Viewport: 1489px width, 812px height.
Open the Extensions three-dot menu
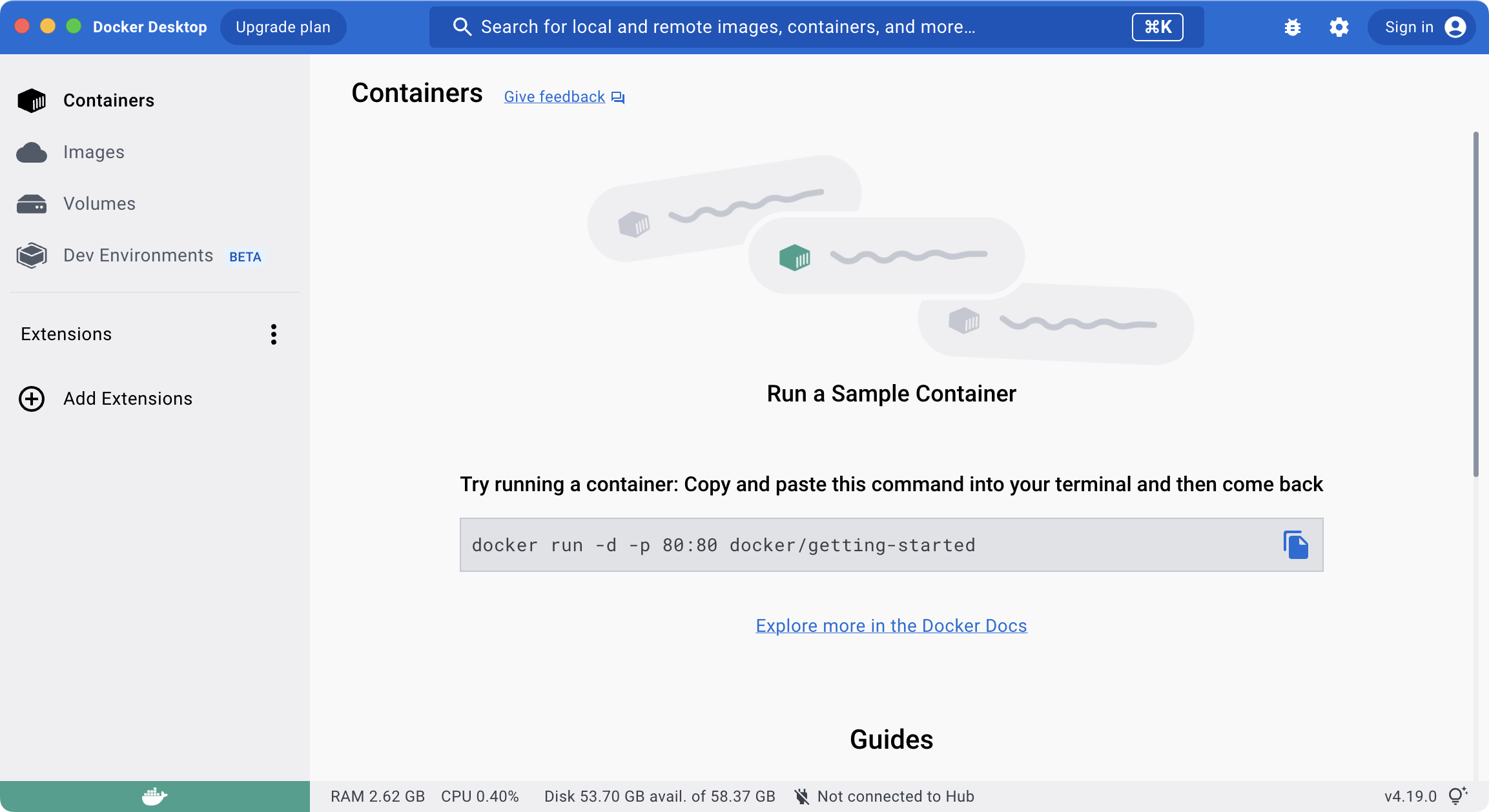[x=274, y=334]
